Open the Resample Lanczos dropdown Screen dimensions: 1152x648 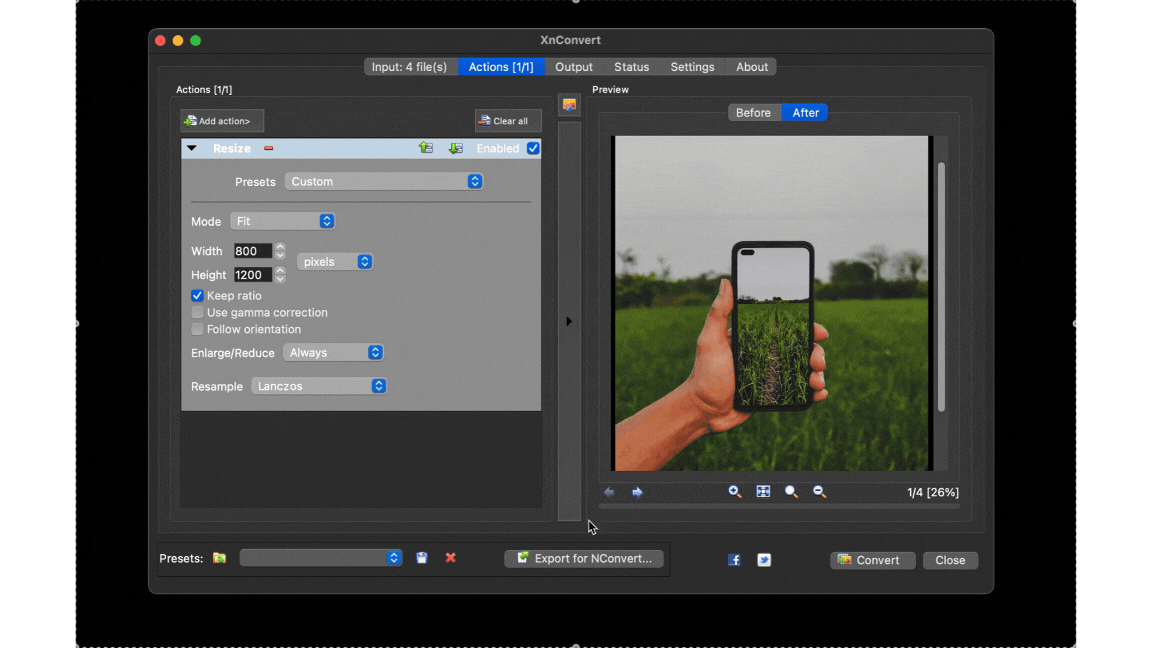pos(319,386)
